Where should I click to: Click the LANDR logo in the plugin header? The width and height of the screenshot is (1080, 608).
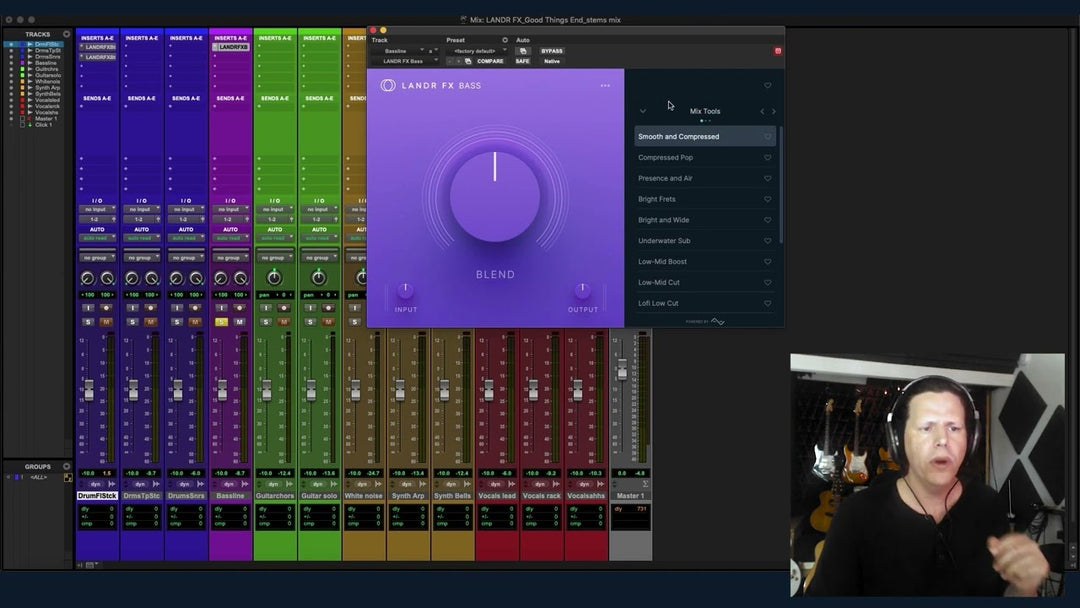[388, 85]
